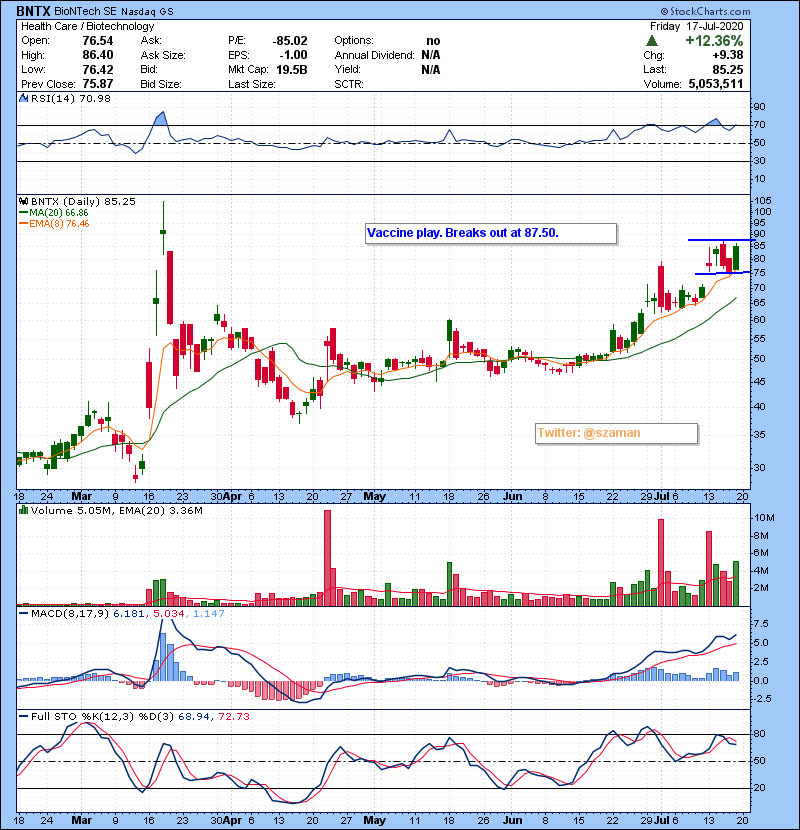This screenshot has width=800, height=830.
Task: Click the MACD(8,17,9) indicator label
Action: point(70,614)
